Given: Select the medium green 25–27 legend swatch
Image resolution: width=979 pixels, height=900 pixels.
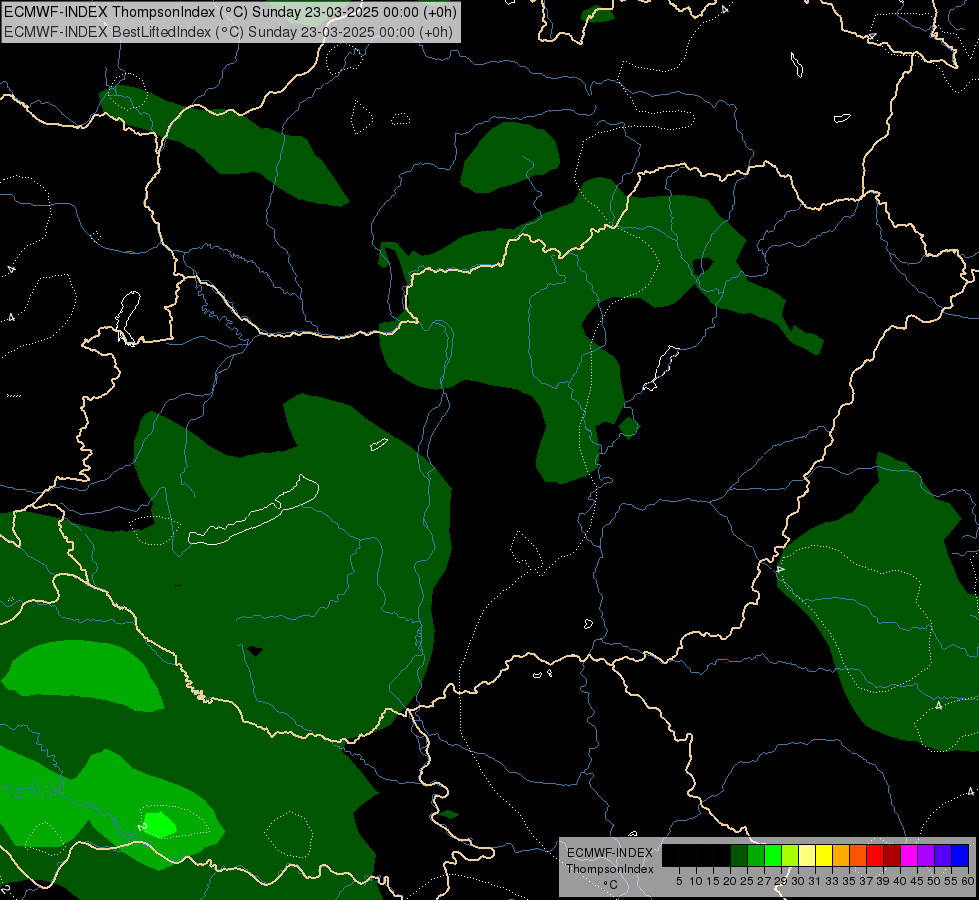Looking at the screenshot, I should click(x=756, y=855).
